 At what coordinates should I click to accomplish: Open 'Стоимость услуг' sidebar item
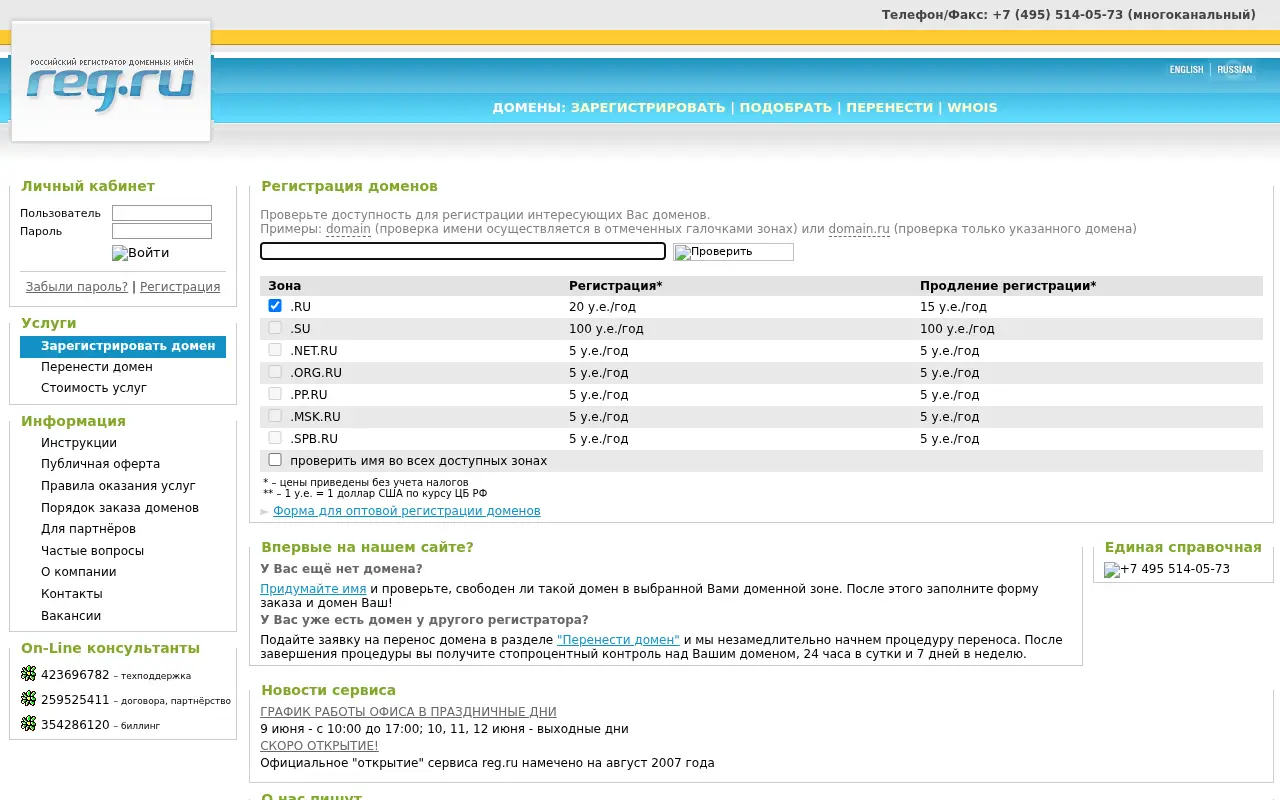coord(94,388)
